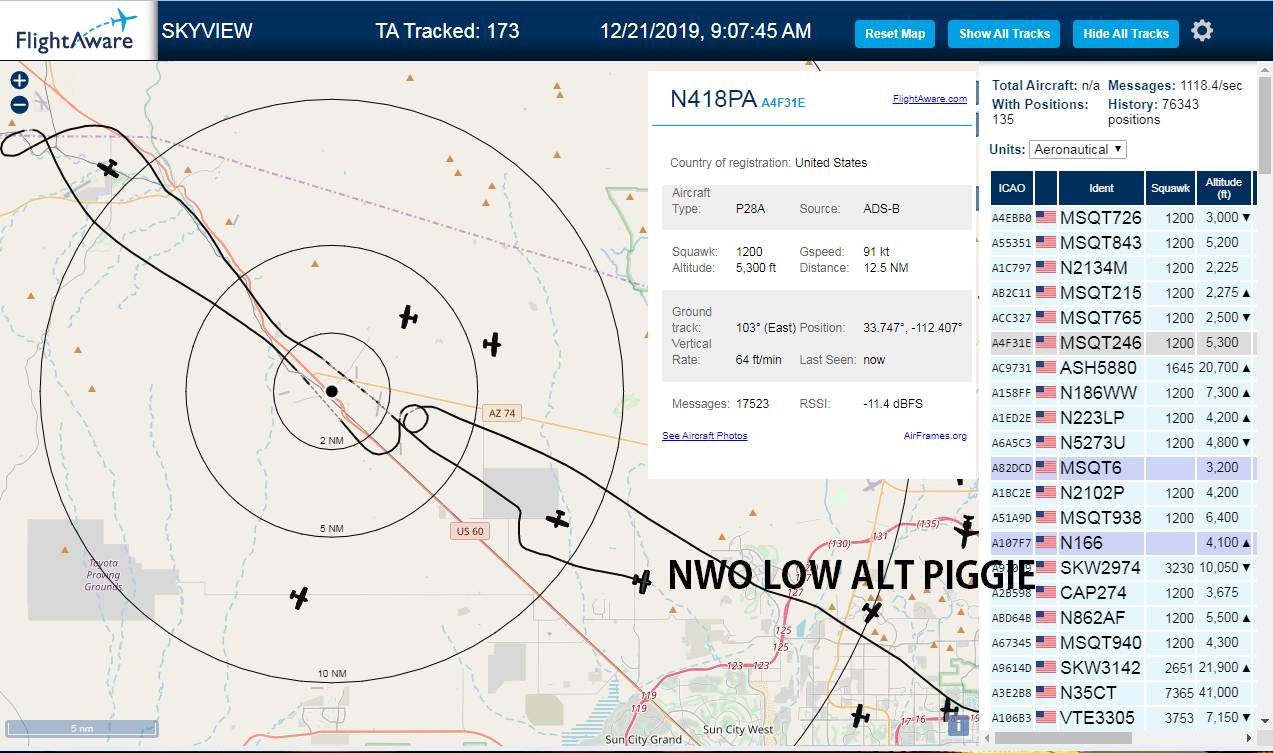Reset the map view
The width and height of the screenshot is (1273, 753).
coord(895,33)
